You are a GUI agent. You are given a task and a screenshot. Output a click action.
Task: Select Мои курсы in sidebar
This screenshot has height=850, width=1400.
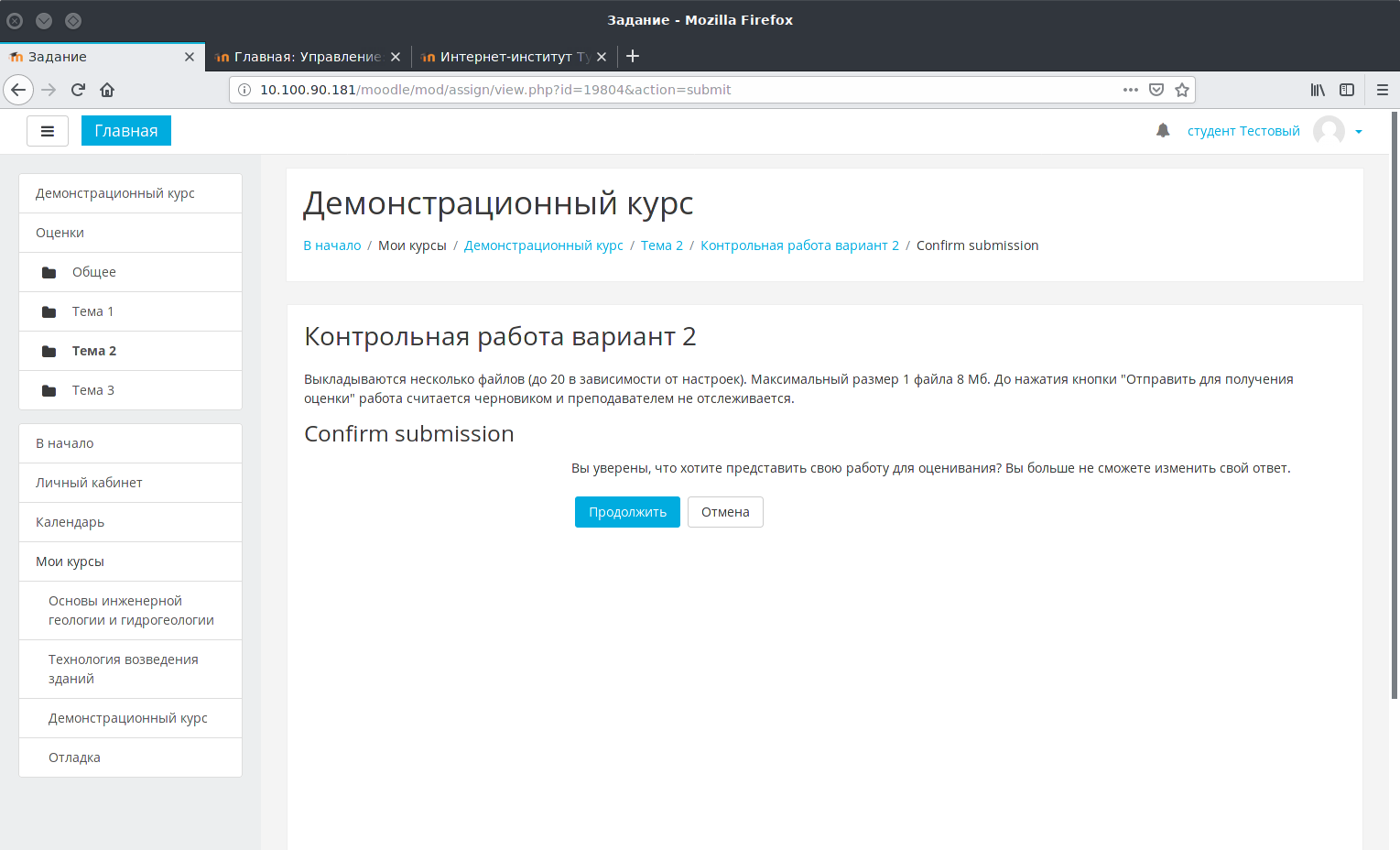tap(130, 561)
